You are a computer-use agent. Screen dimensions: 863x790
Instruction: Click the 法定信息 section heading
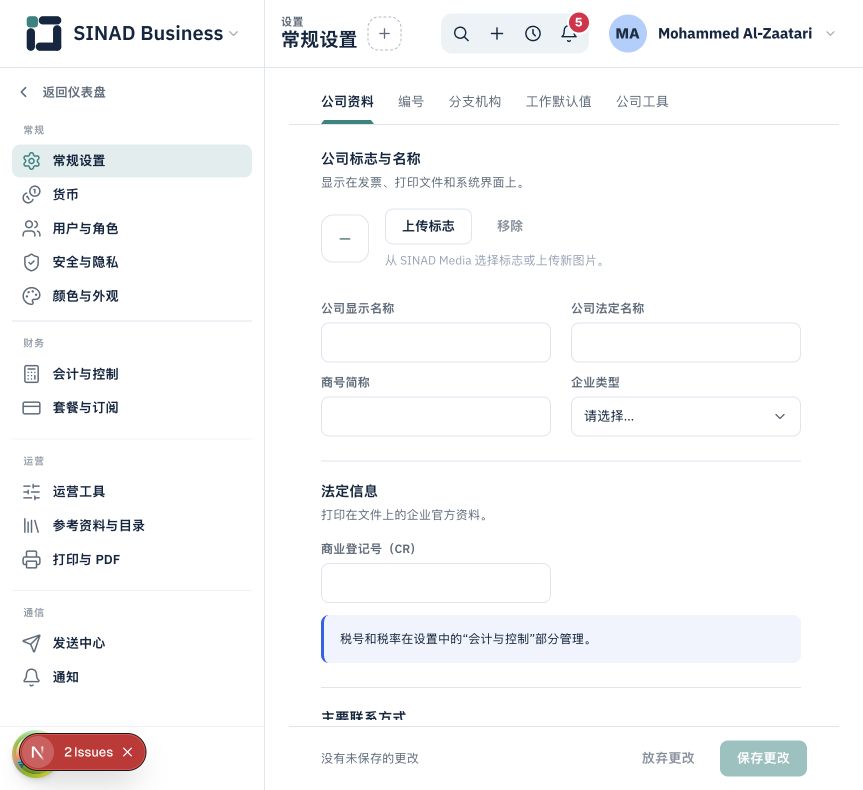[x=349, y=491]
